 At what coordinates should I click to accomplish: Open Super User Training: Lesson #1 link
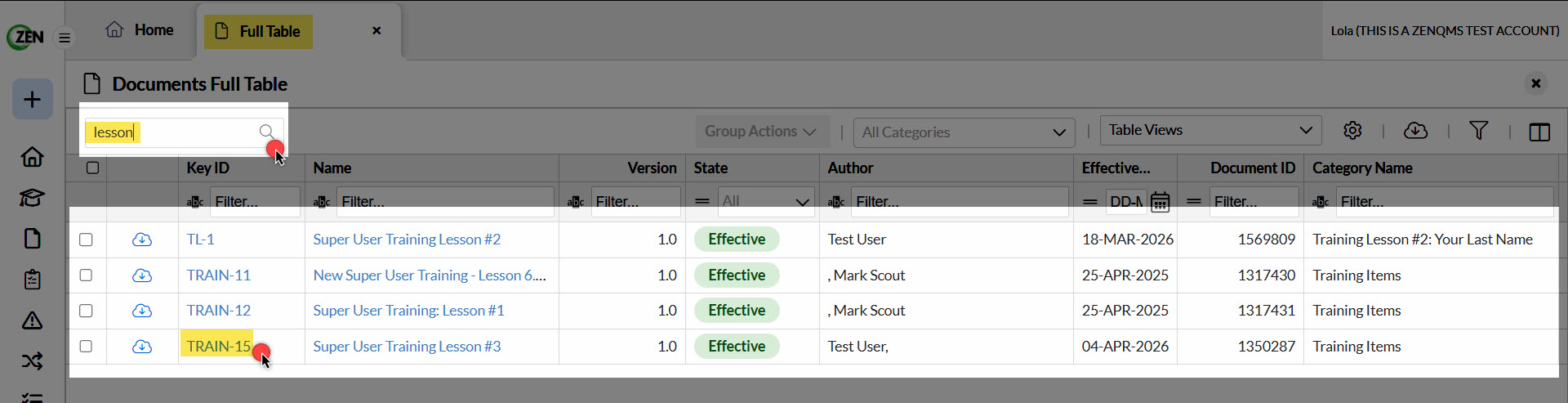pos(408,311)
